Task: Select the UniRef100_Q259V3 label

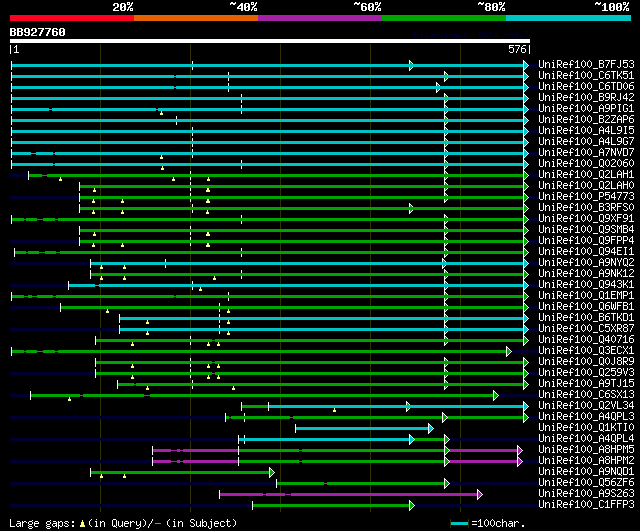Action: [586, 373]
